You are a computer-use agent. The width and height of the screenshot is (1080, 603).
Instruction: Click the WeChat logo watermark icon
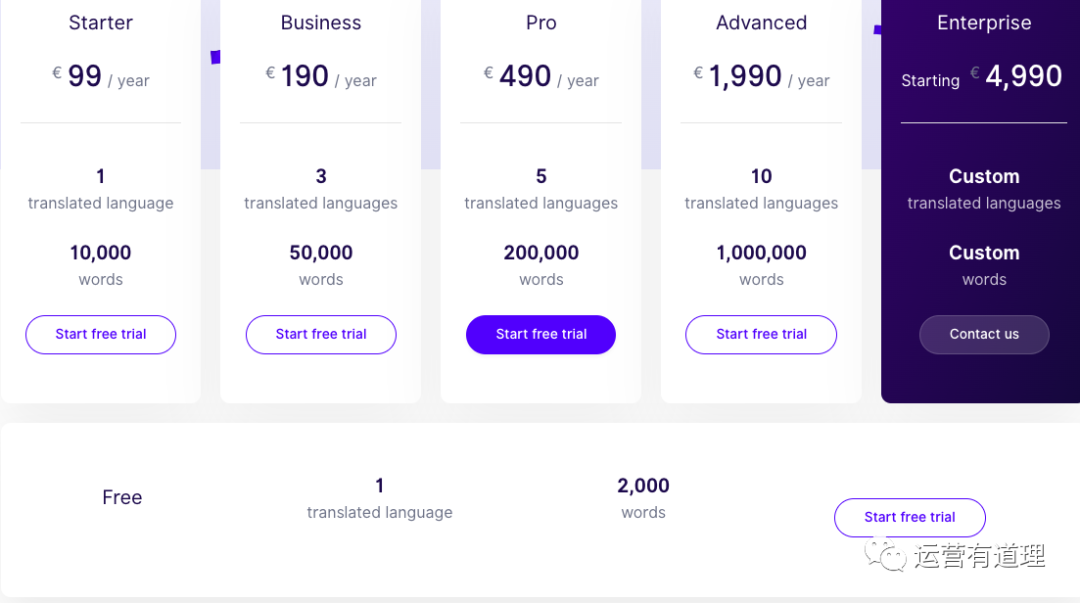point(886,555)
